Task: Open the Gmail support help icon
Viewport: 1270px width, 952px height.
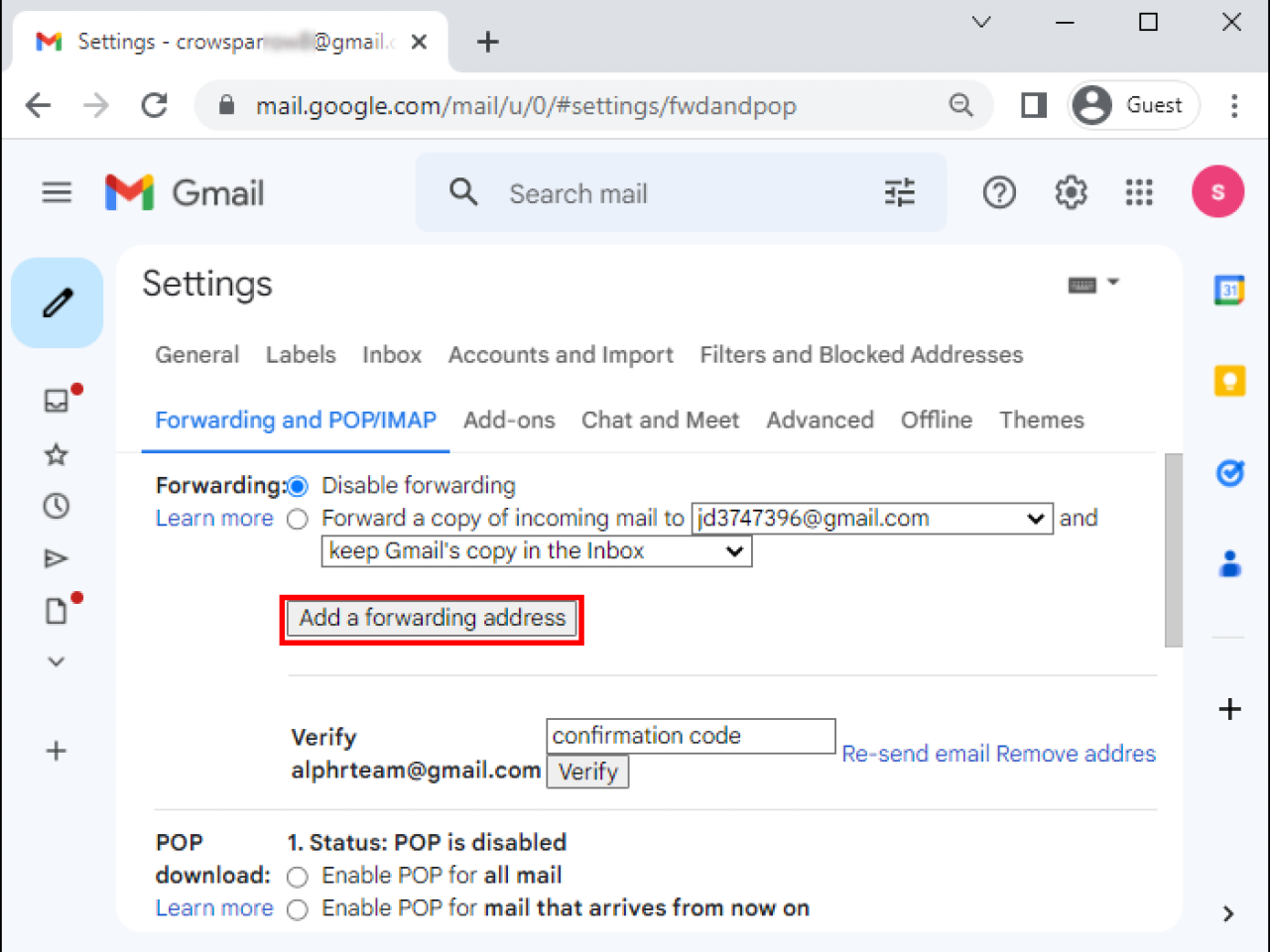Action: pos(999,192)
